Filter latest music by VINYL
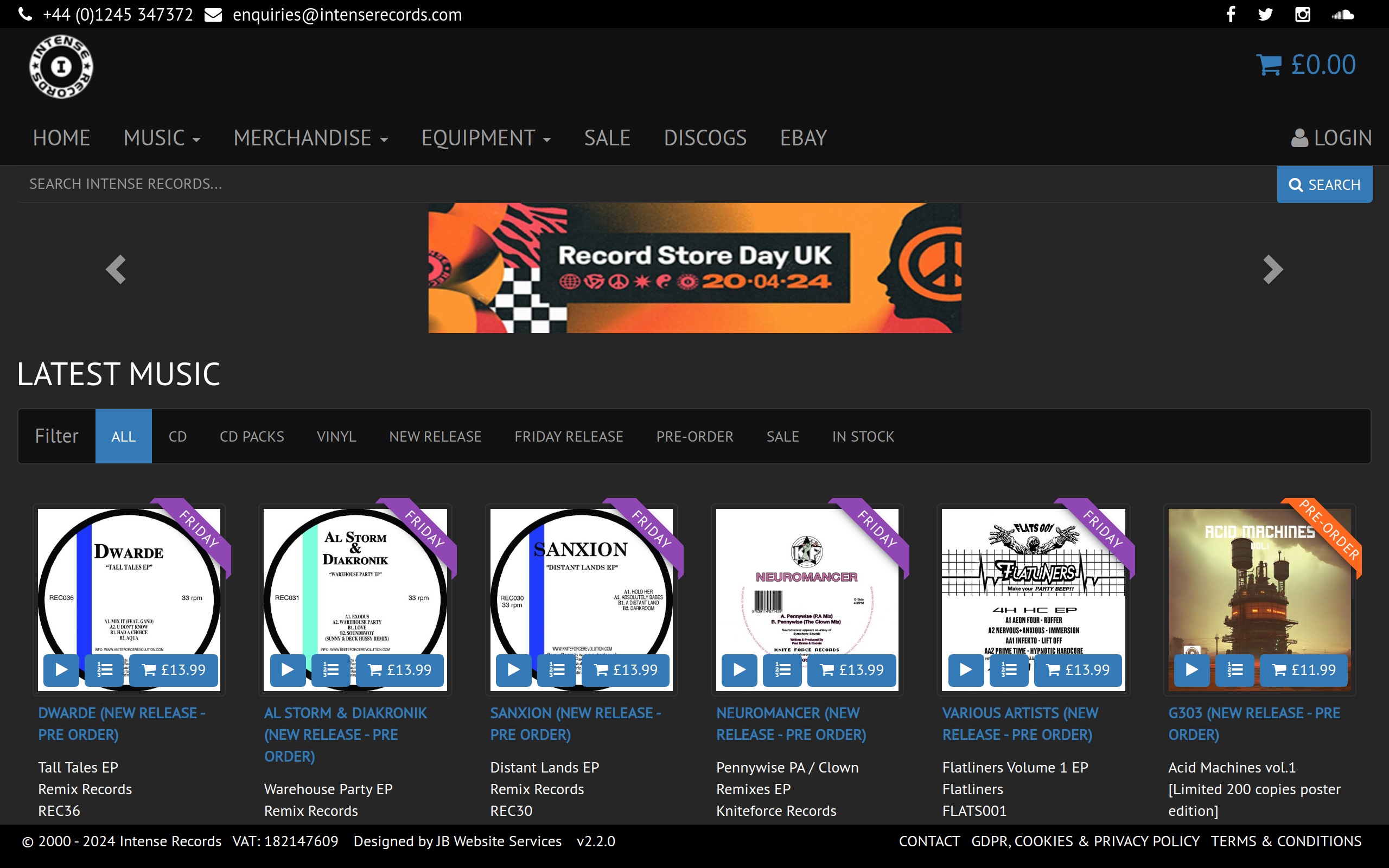This screenshot has height=868, width=1389. pos(336,436)
